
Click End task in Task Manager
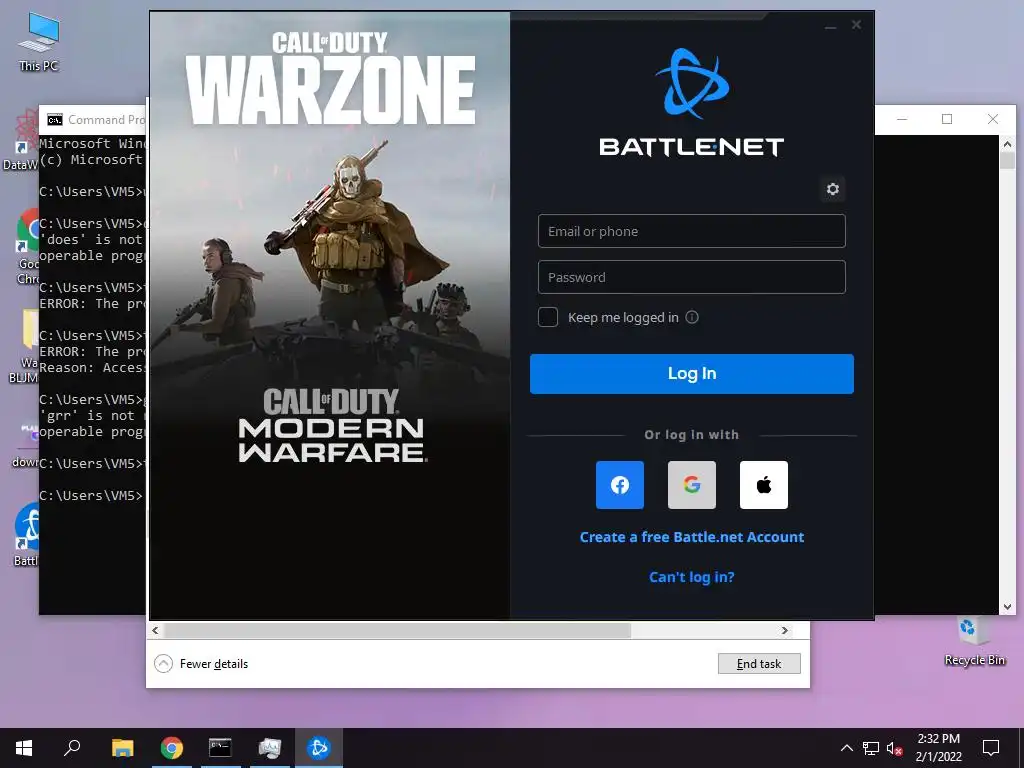click(759, 664)
